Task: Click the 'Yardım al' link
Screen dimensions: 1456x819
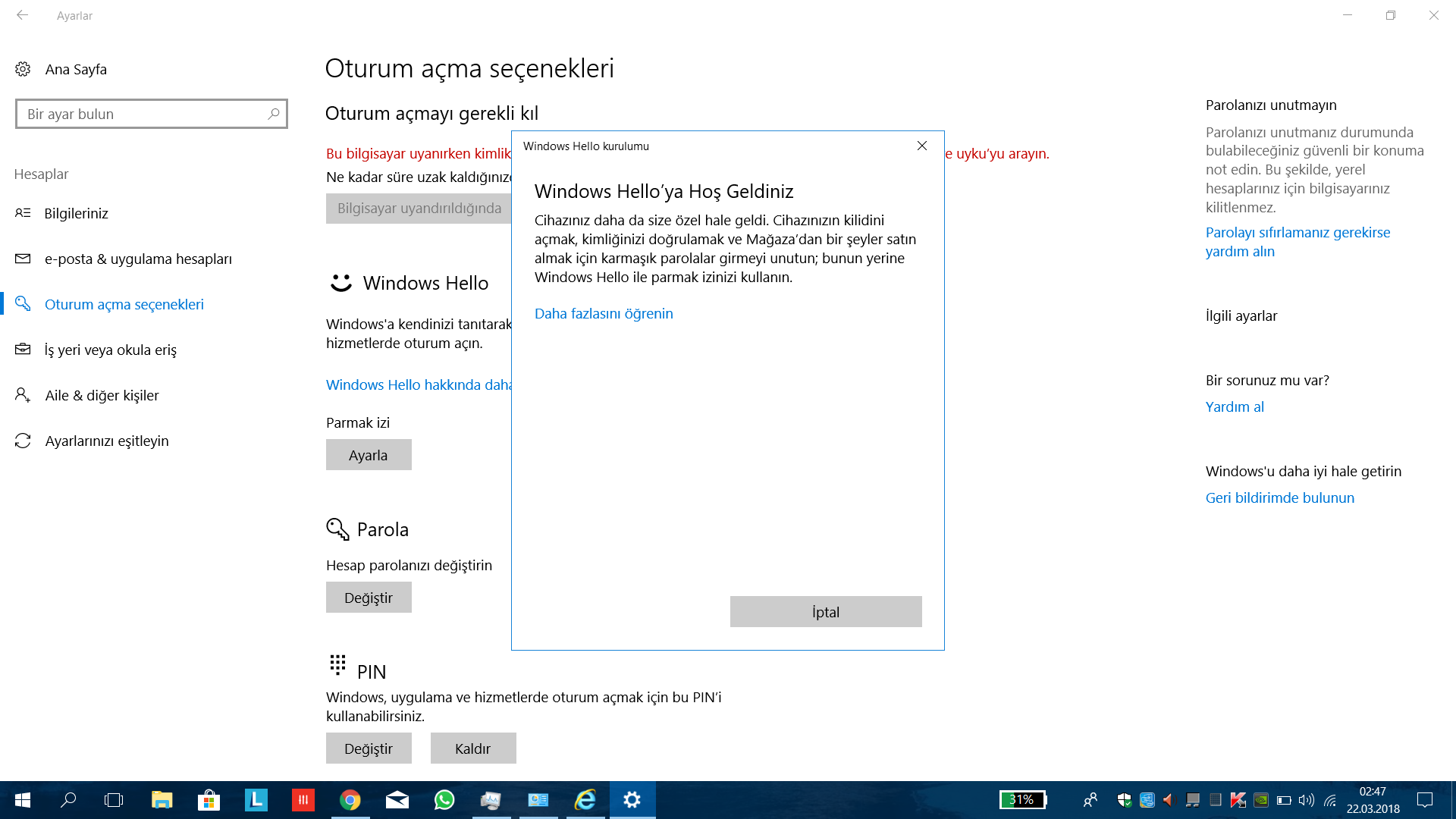Action: tap(1235, 406)
